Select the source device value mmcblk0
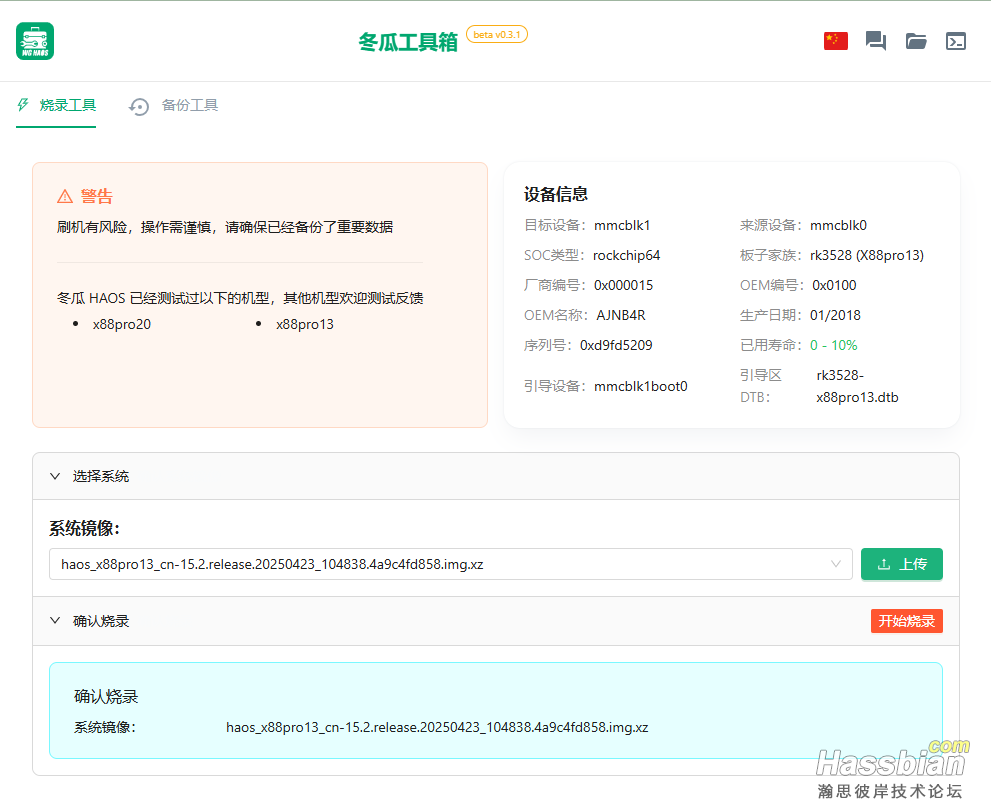This screenshot has width=991, height=809. click(x=839, y=226)
